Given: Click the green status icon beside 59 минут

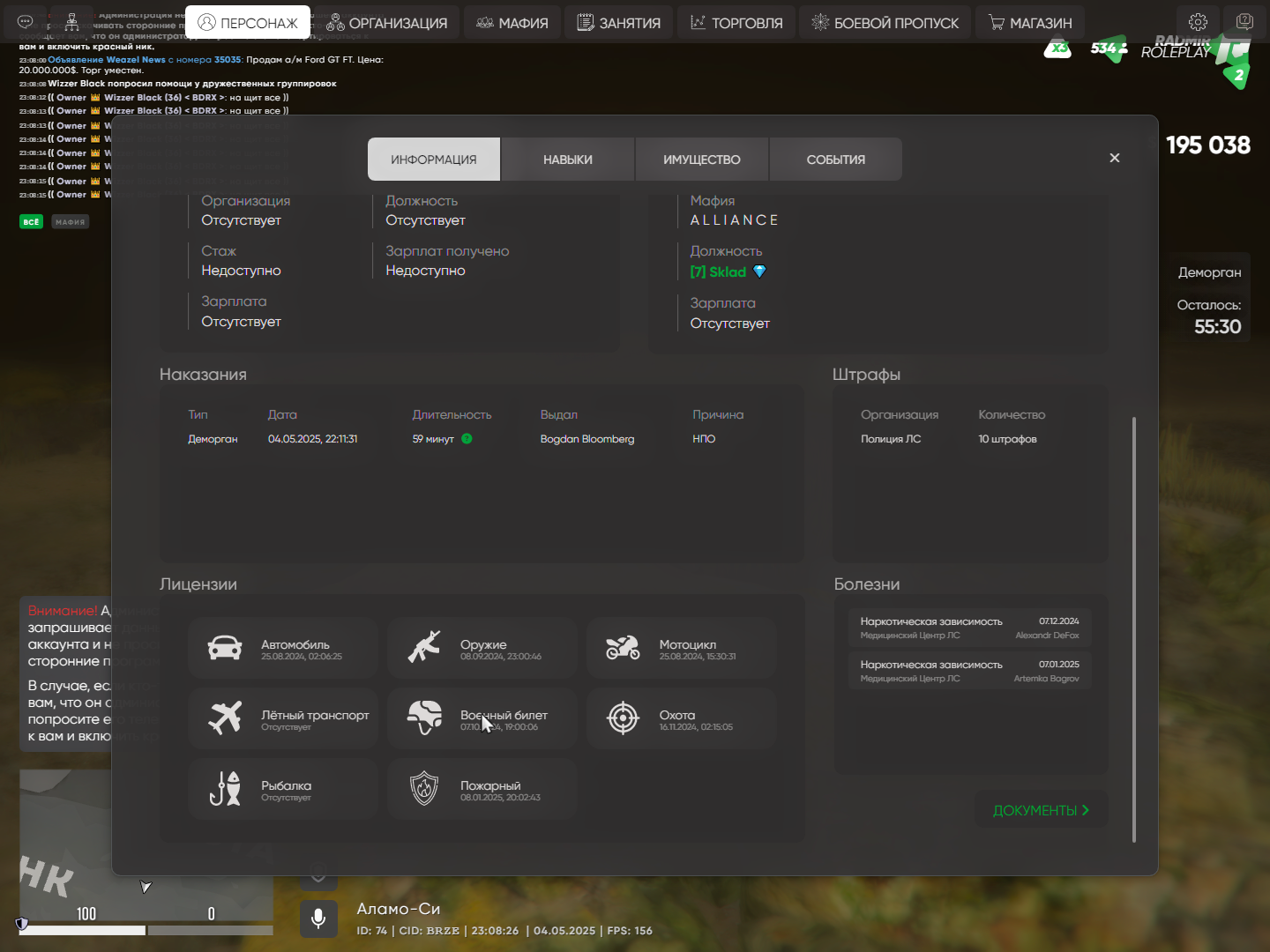Looking at the screenshot, I should (x=467, y=439).
